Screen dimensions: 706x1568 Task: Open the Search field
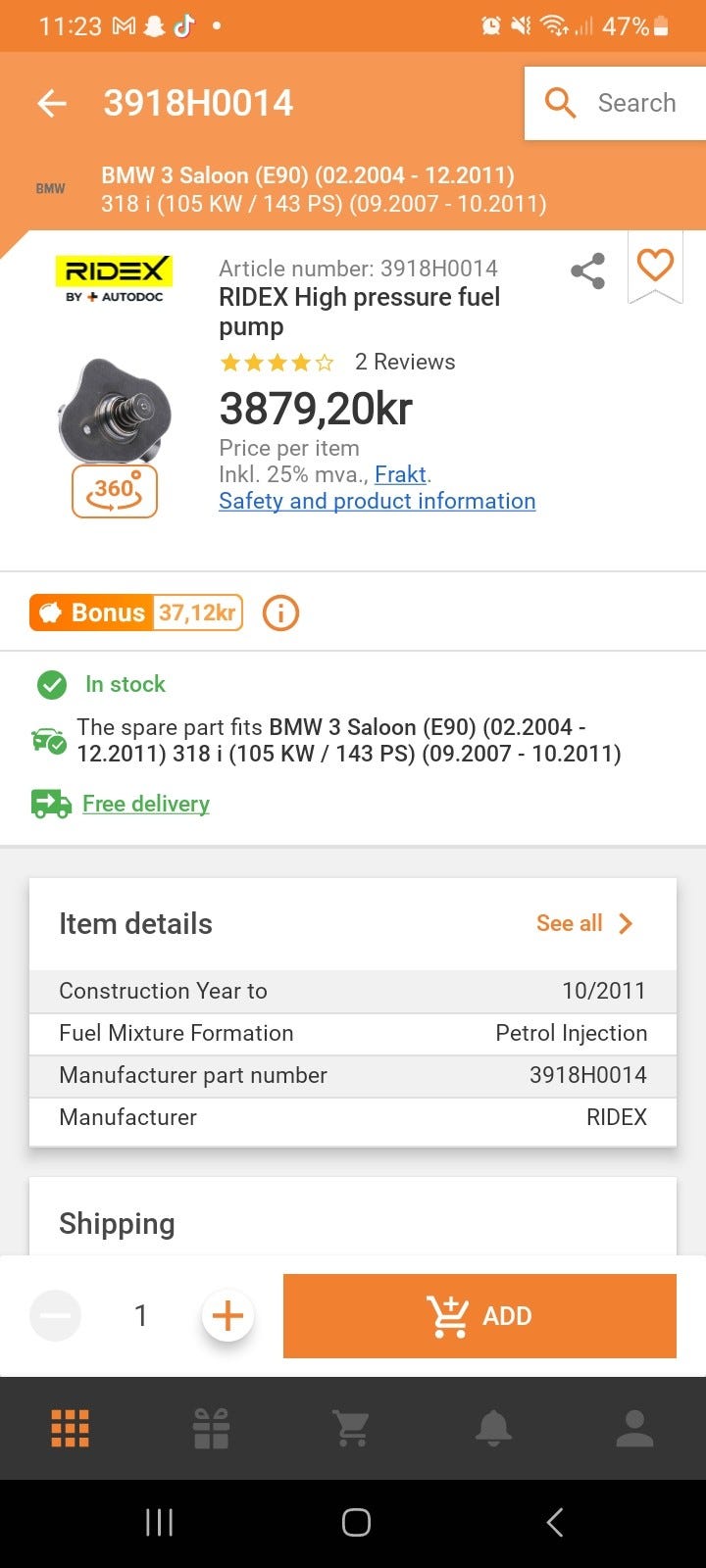pos(614,103)
